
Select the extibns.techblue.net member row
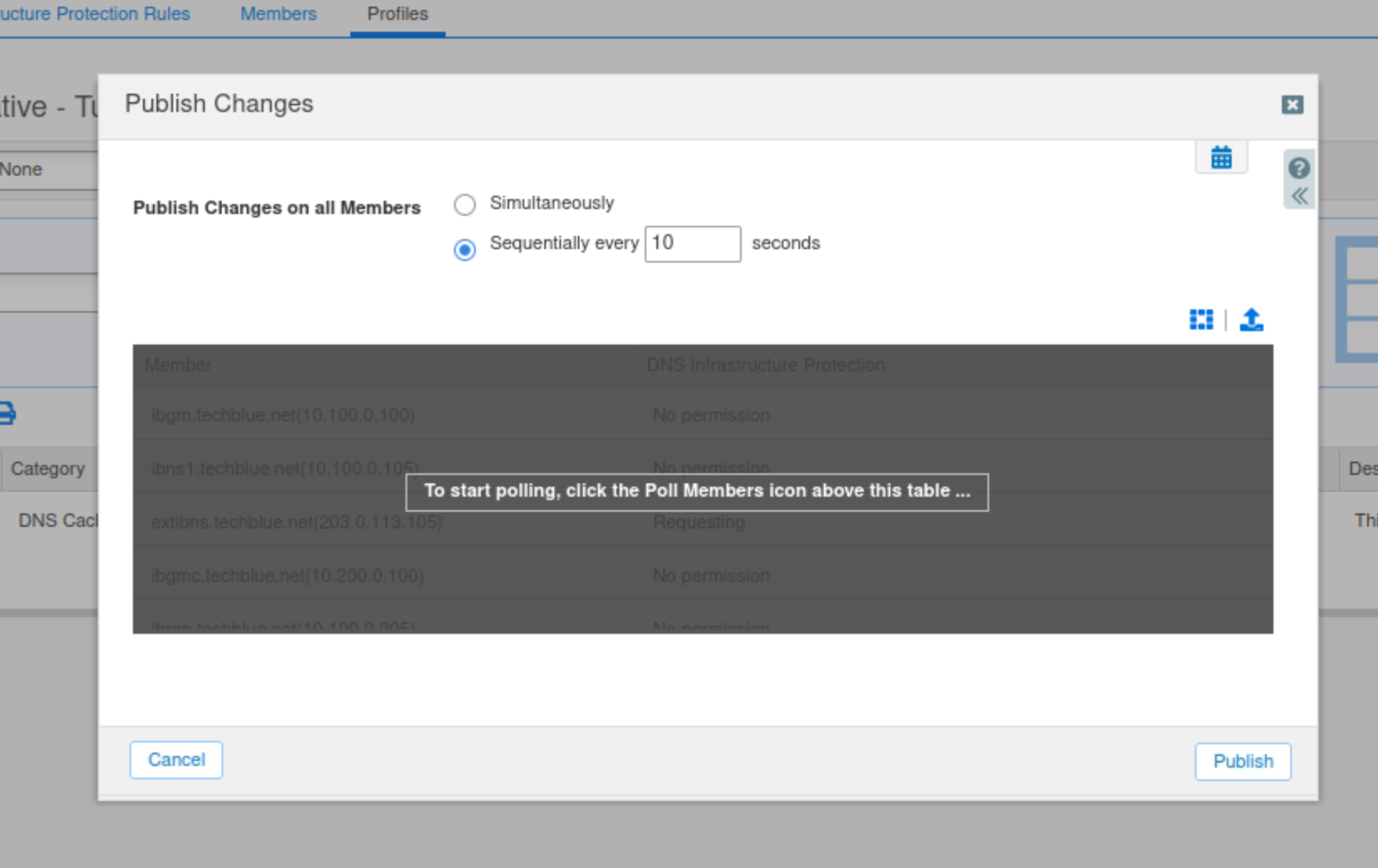[x=297, y=523]
